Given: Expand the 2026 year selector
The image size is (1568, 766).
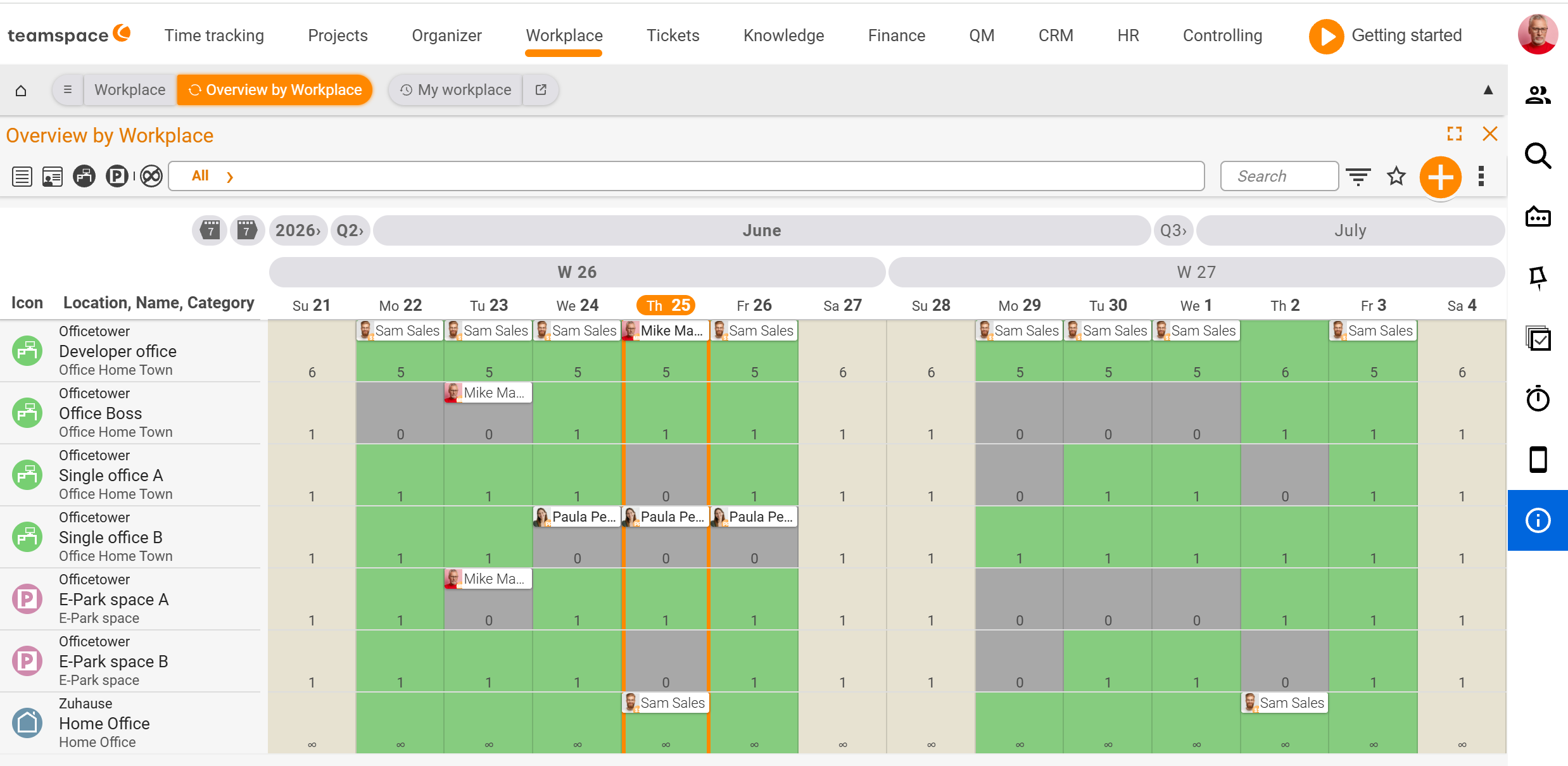Looking at the screenshot, I should pos(298,230).
